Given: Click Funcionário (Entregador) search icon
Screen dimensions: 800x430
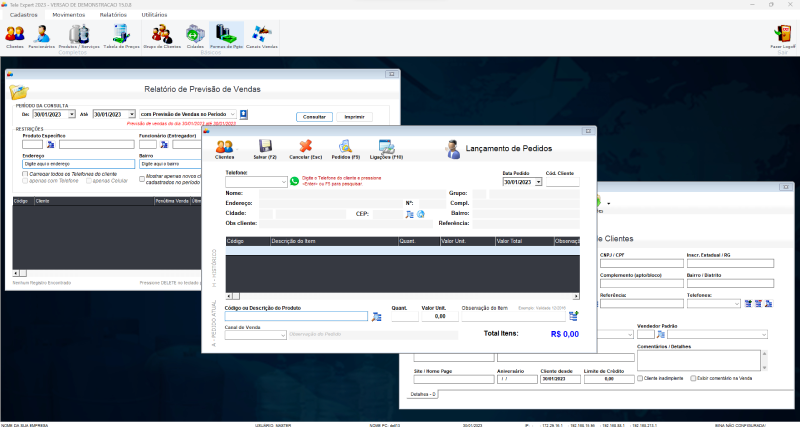Looking at the screenshot, I should [x=164, y=145].
